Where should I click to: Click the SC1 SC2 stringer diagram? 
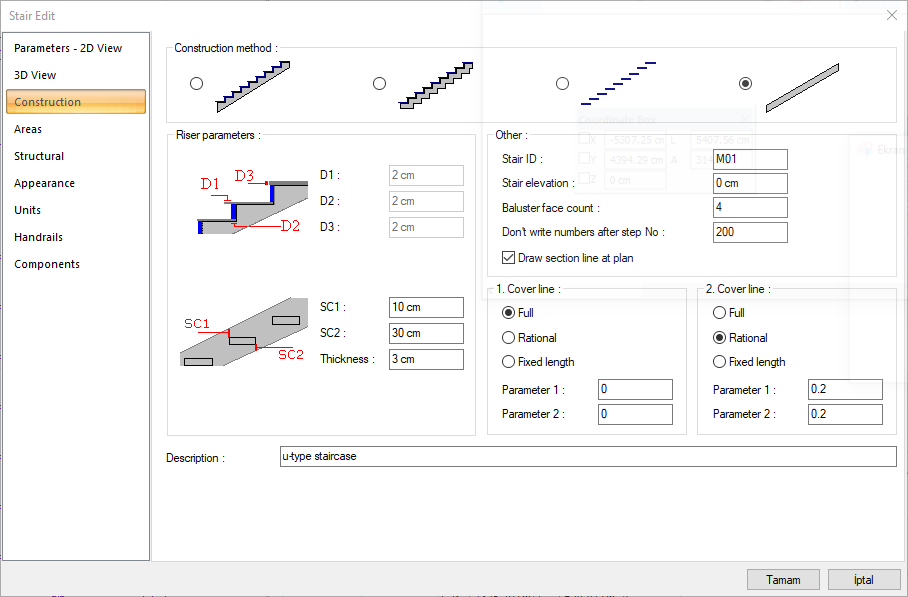pyautogui.click(x=245, y=332)
